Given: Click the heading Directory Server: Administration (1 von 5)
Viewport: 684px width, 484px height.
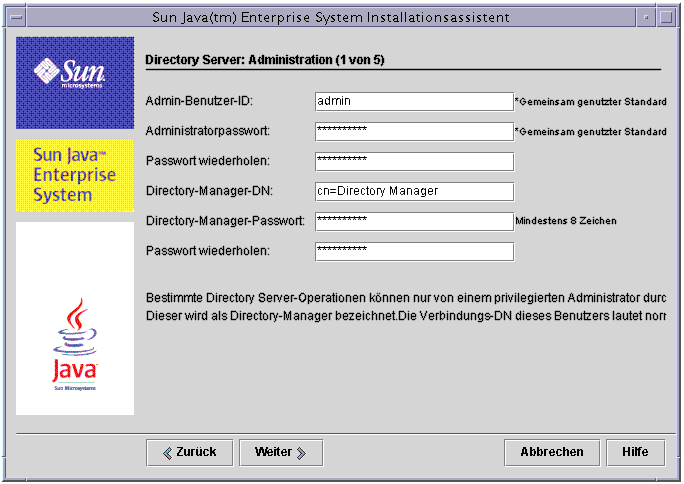Looking at the screenshot, I should click(265, 60).
